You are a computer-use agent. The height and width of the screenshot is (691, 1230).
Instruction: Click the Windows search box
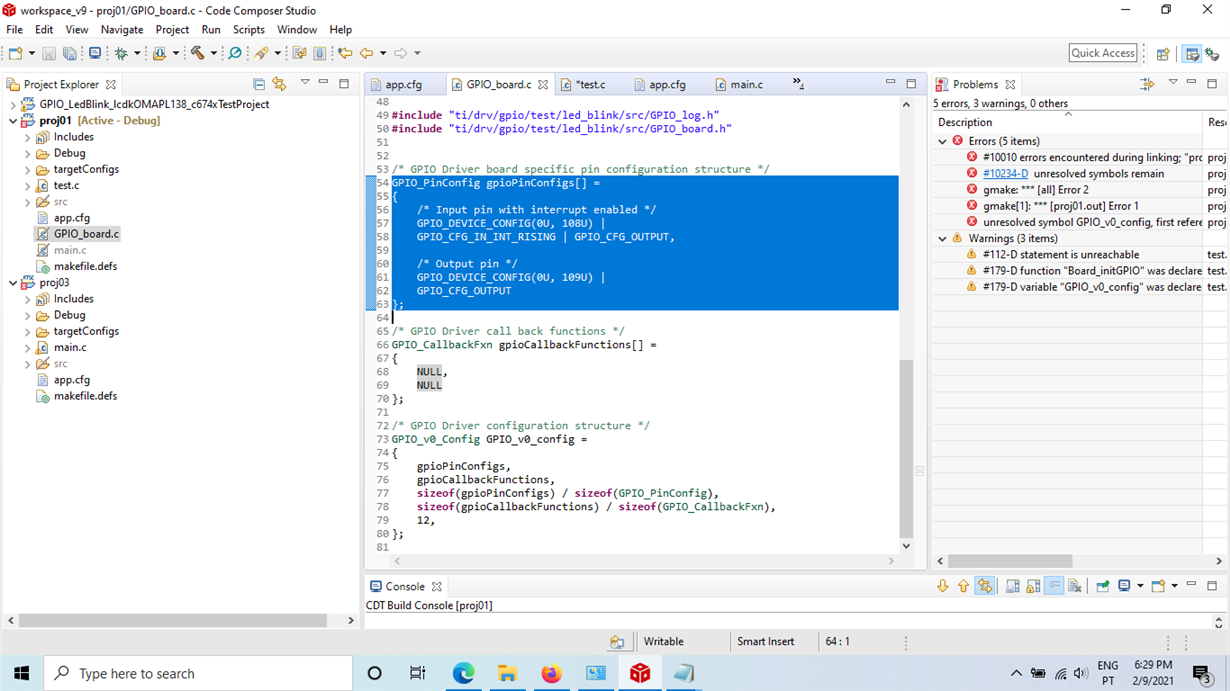click(x=198, y=674)
